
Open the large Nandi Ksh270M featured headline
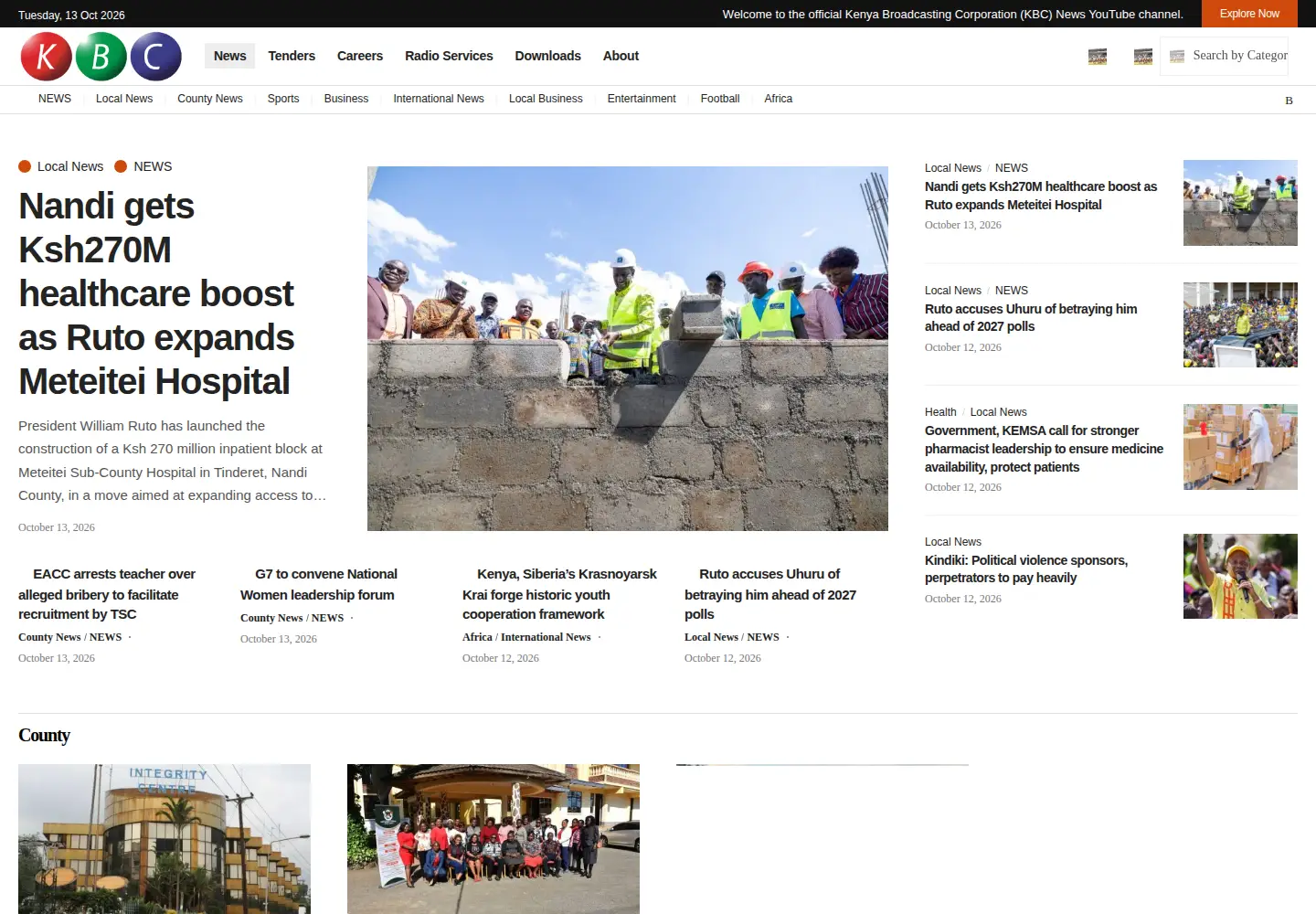pos(156,293)
